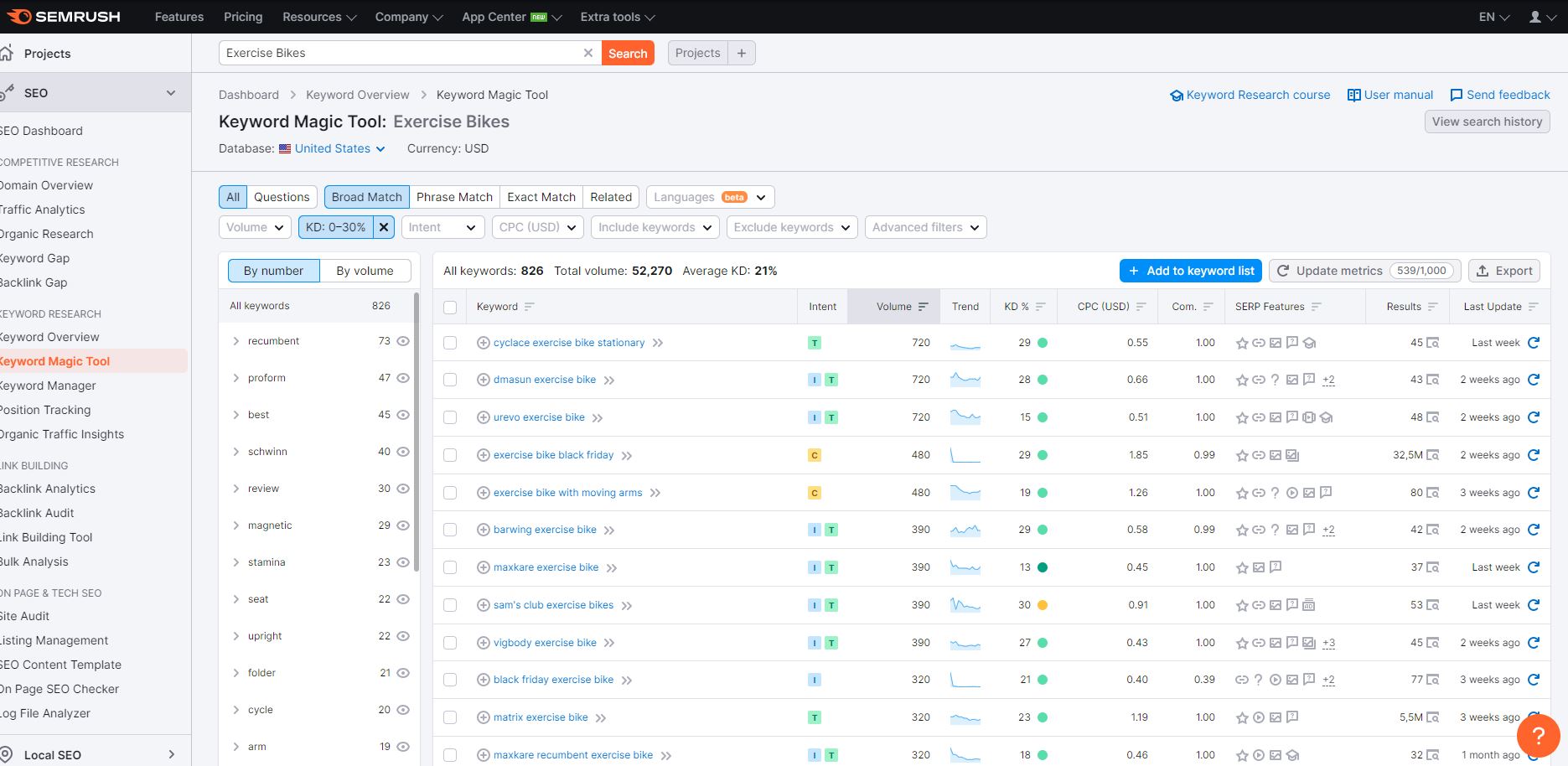Open the Volume filter dropdown

pos(255,227)
